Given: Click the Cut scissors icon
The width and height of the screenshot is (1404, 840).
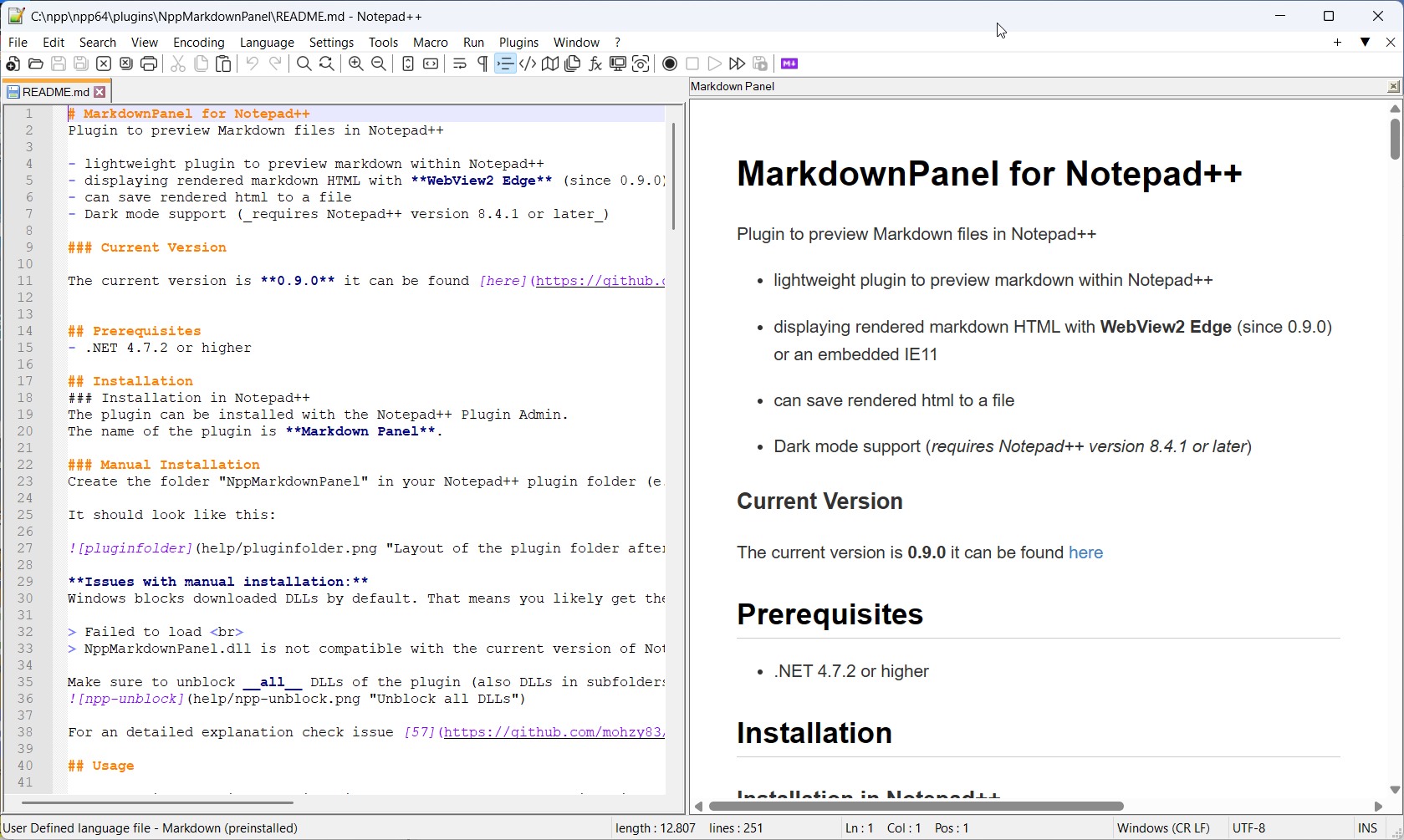Looking at the screenshot, I should click(178, 64).
